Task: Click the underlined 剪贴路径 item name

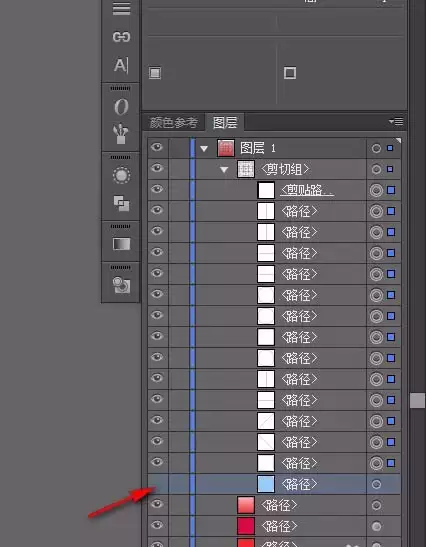Action: 307,190
